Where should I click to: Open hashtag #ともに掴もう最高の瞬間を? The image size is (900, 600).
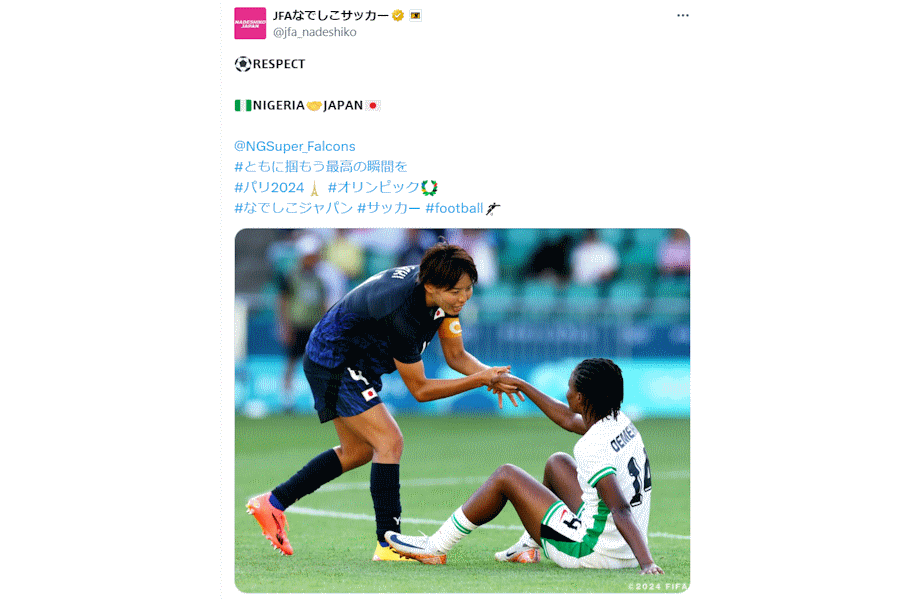coord(321,167)
